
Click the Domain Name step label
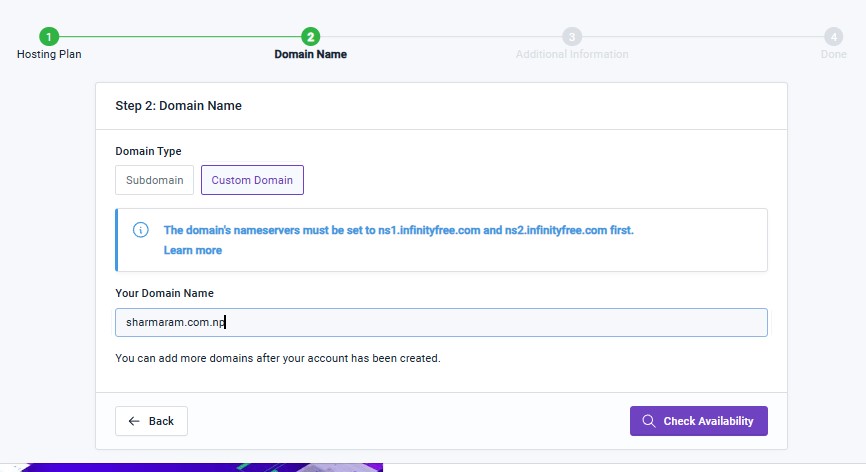click(x=310, y=54)
